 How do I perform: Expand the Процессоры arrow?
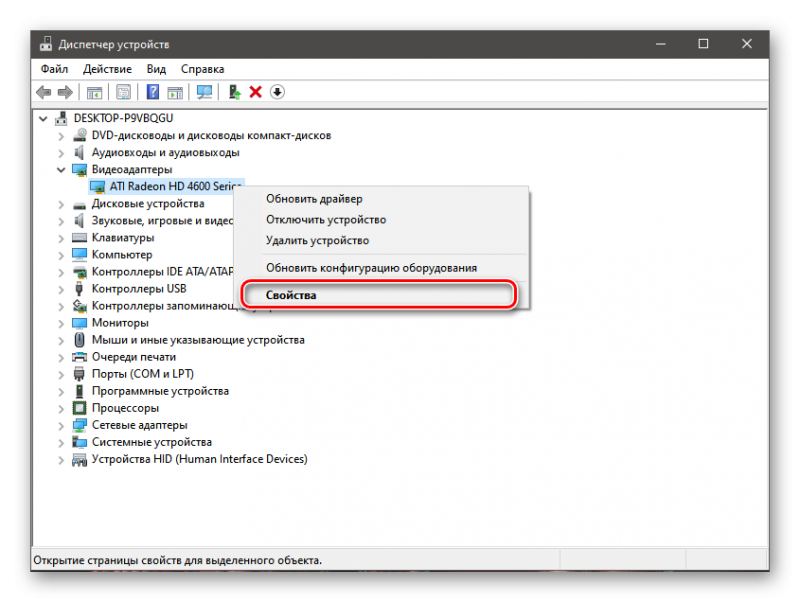coord(61,409)
